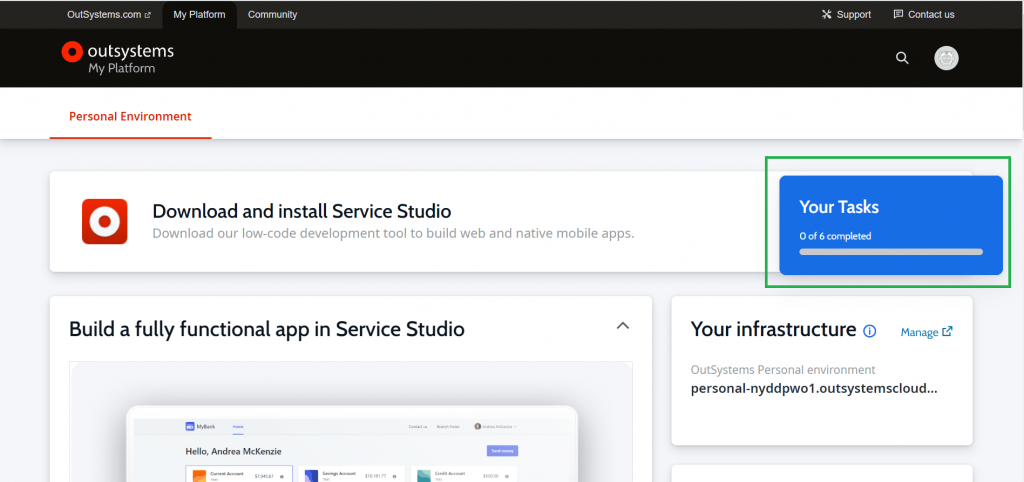Select the My Platform tab
Screen dimensions: 1024x482
point(199,14)
